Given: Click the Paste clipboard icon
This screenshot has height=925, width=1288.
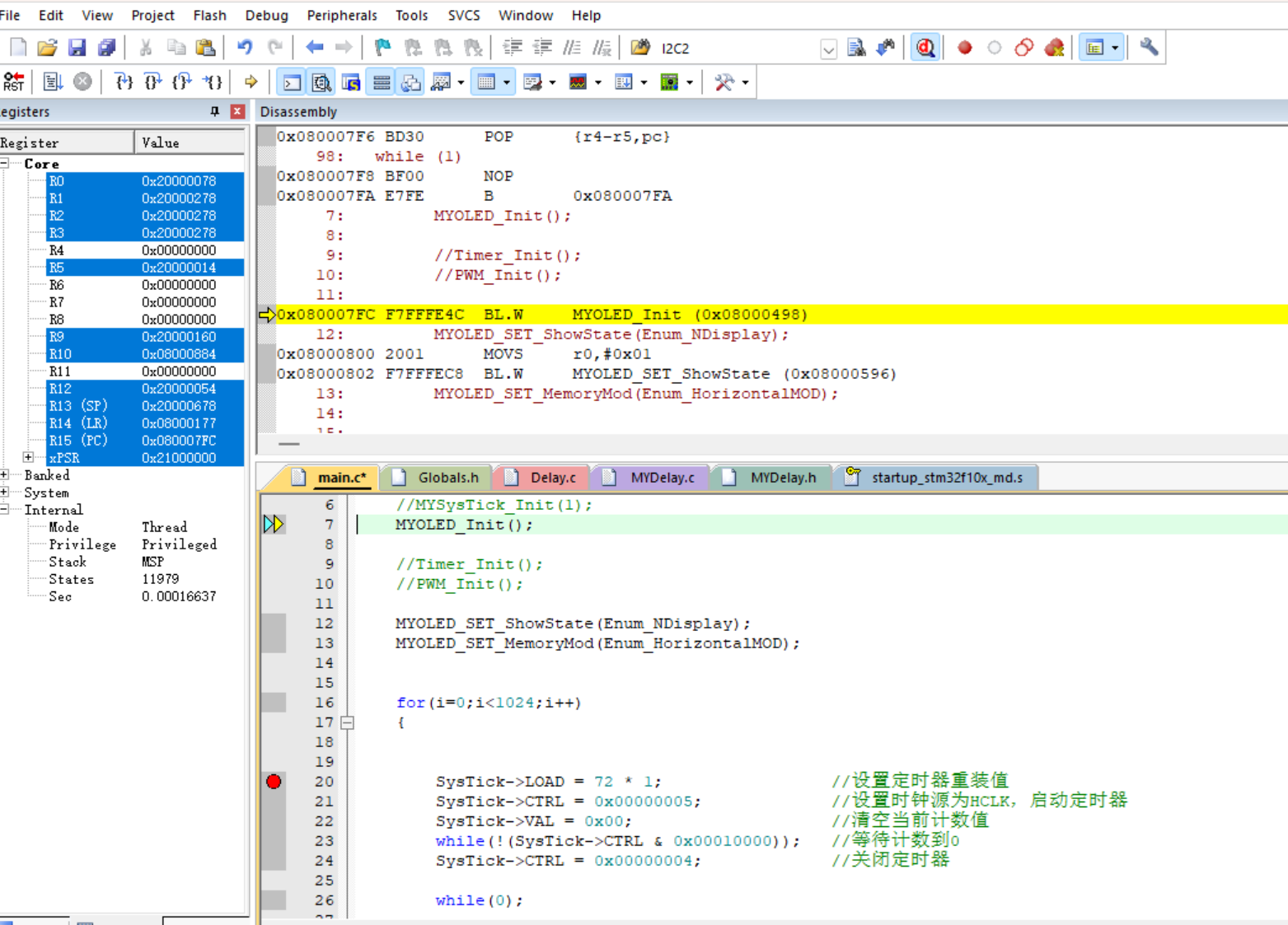Looking at the screenshot, I should (205, 48).
